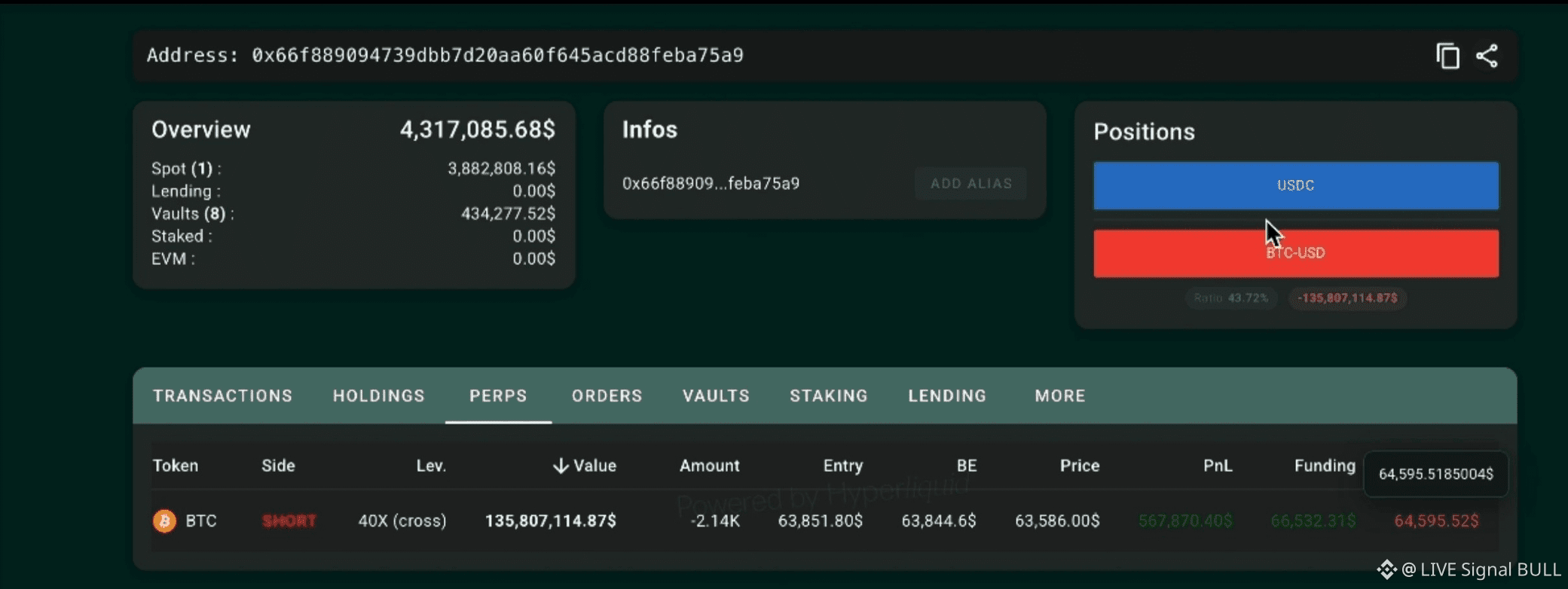Viewport: 1568px width, 589px height.
Task: Switch to the Holdings tab
Action: pyautogui.click(x=379, y=396)
